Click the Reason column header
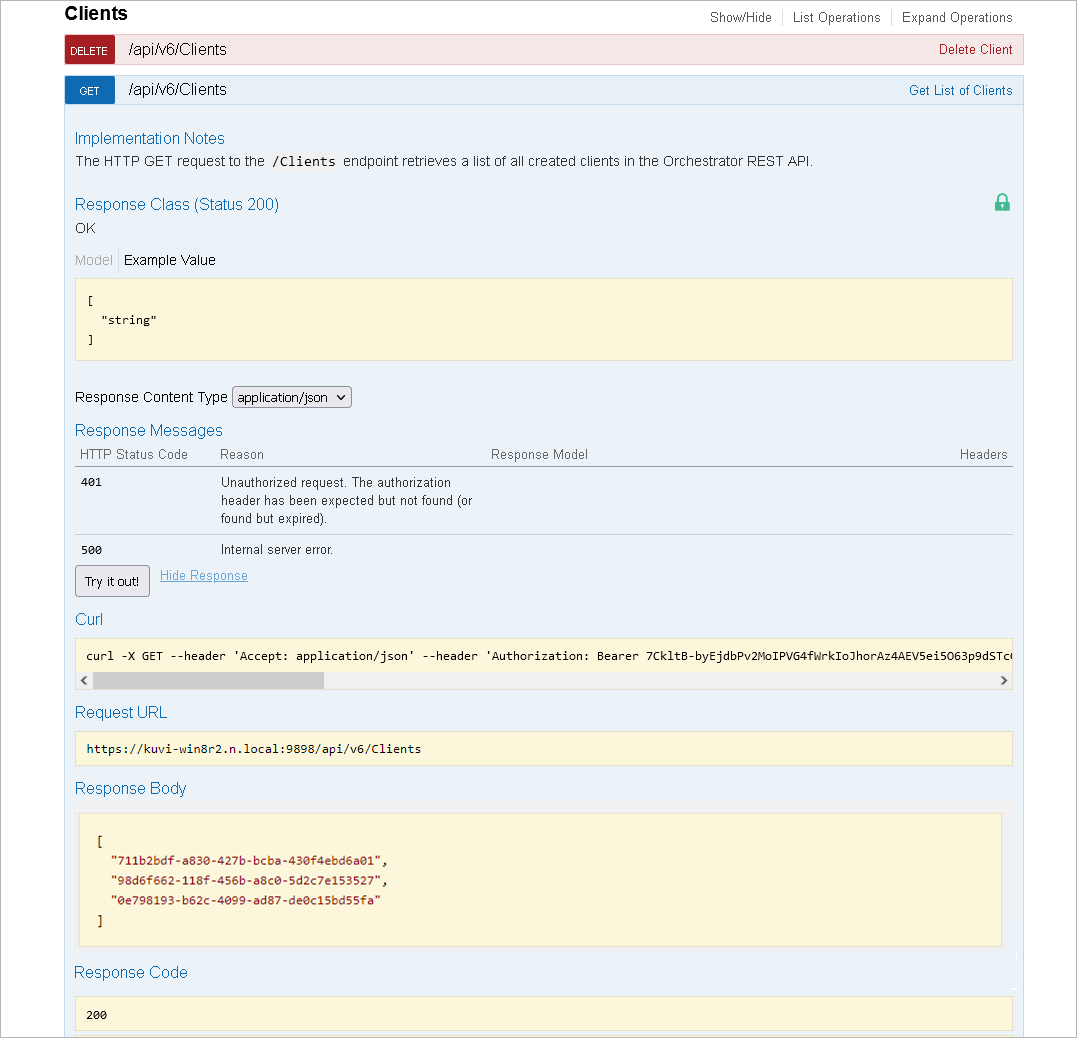Image resolution: width=1077 pixels, height=1038 pixels. 242,454
